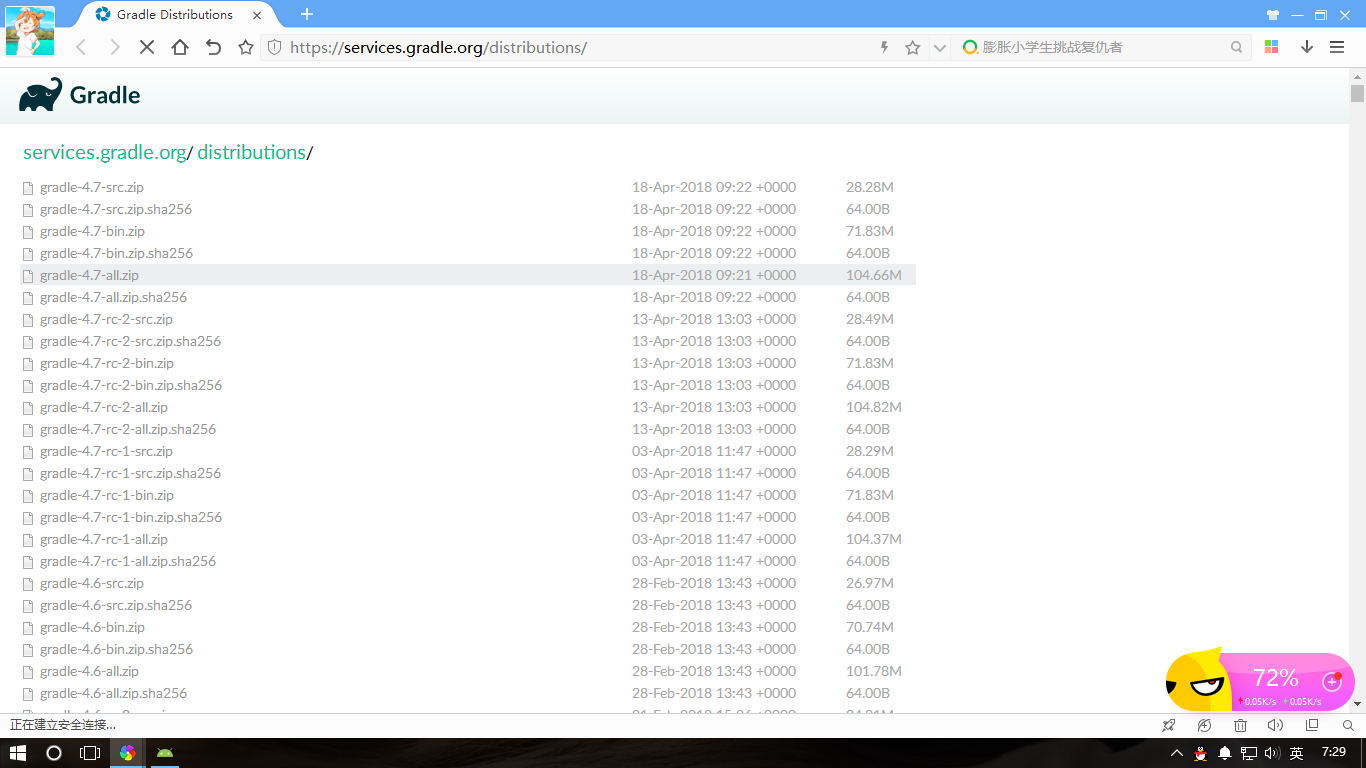
Task: Click the star icon left of the address bar
Action: (246, 47)
